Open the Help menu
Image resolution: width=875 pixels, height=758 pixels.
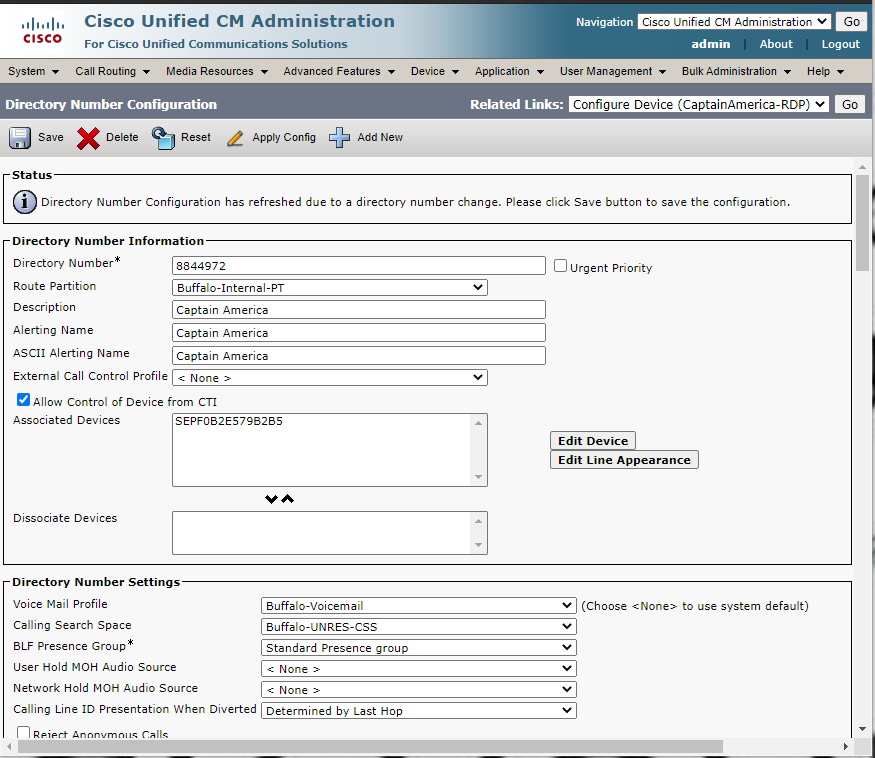click(825, 71)
